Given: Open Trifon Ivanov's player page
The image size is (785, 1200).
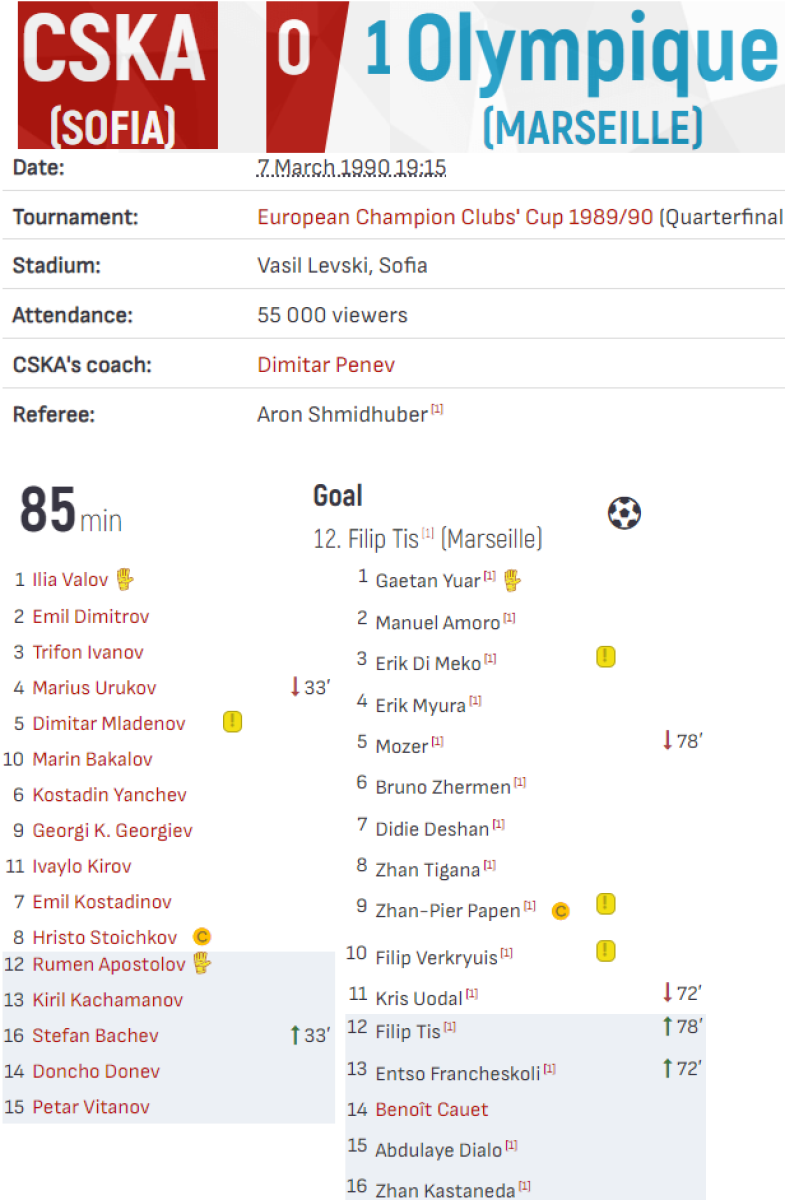Looking at the screenshot, I should point(88,652).
